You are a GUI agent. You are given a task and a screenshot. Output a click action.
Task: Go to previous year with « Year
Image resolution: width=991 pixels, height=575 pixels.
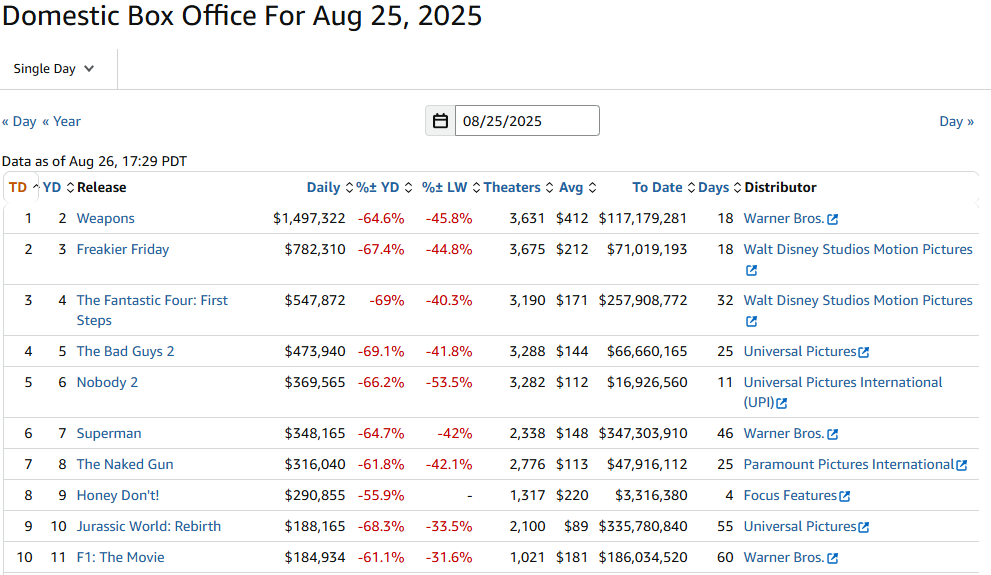(61, 121)
